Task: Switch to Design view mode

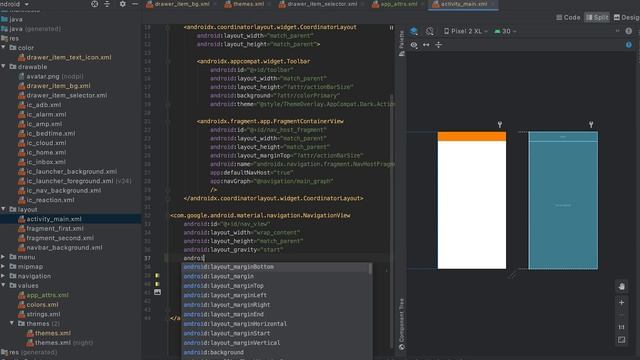Action: (x=627, y=17)
